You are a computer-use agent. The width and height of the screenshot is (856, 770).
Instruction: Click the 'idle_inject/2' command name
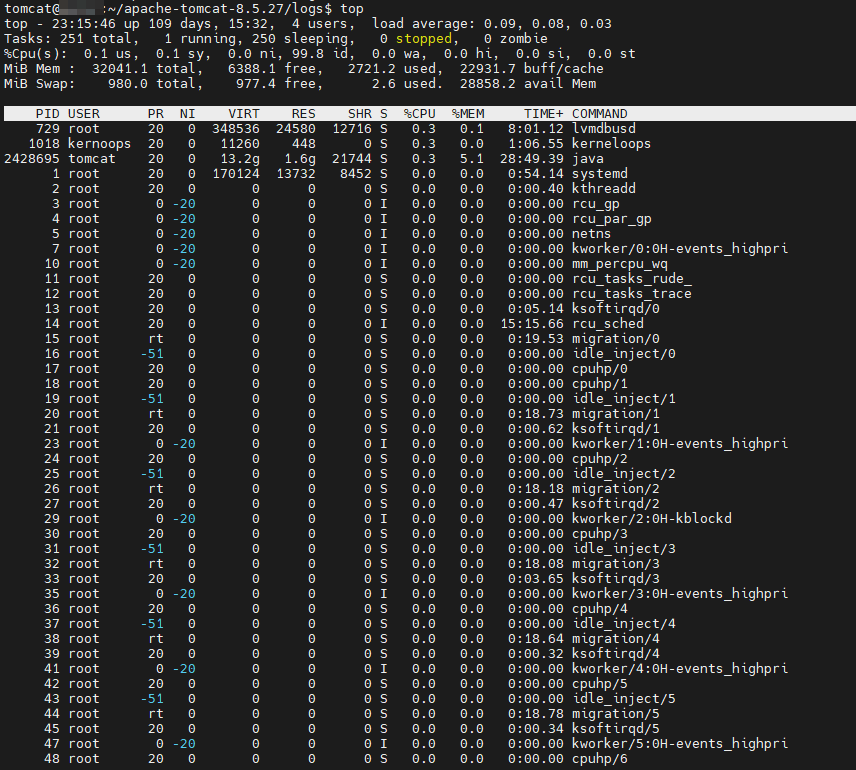(x=623, y=474)
